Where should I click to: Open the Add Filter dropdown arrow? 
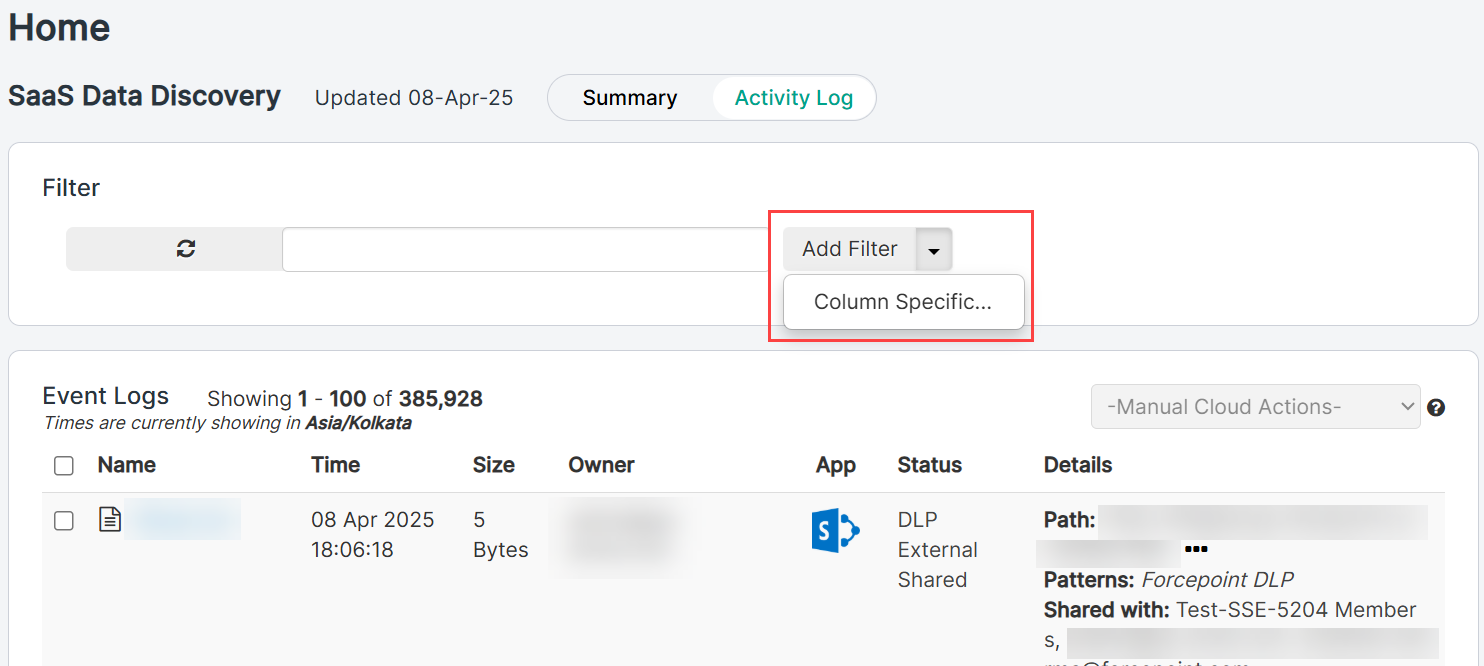[x=934, y=250]
